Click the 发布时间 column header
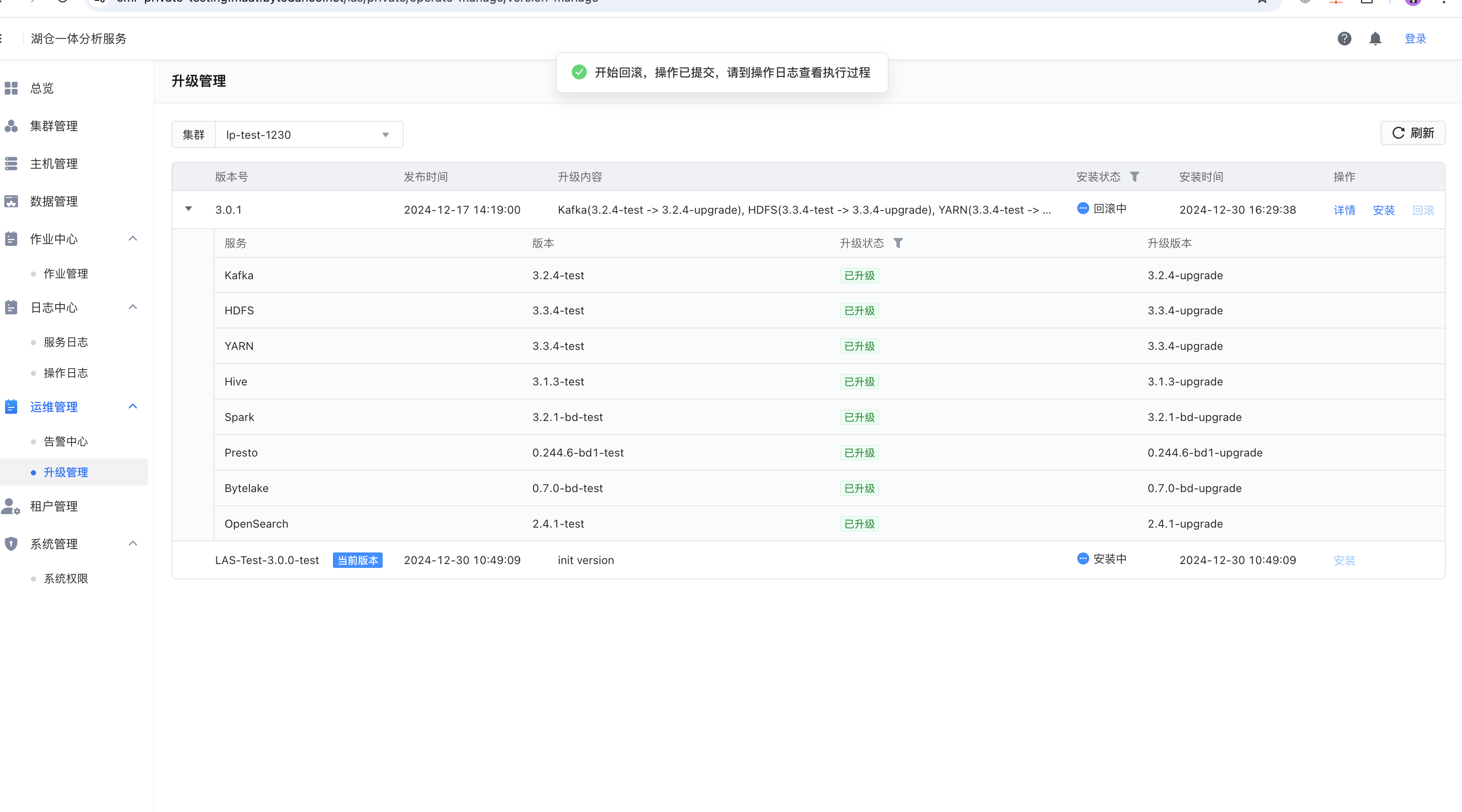1462x812 pixels. point(425,176)
